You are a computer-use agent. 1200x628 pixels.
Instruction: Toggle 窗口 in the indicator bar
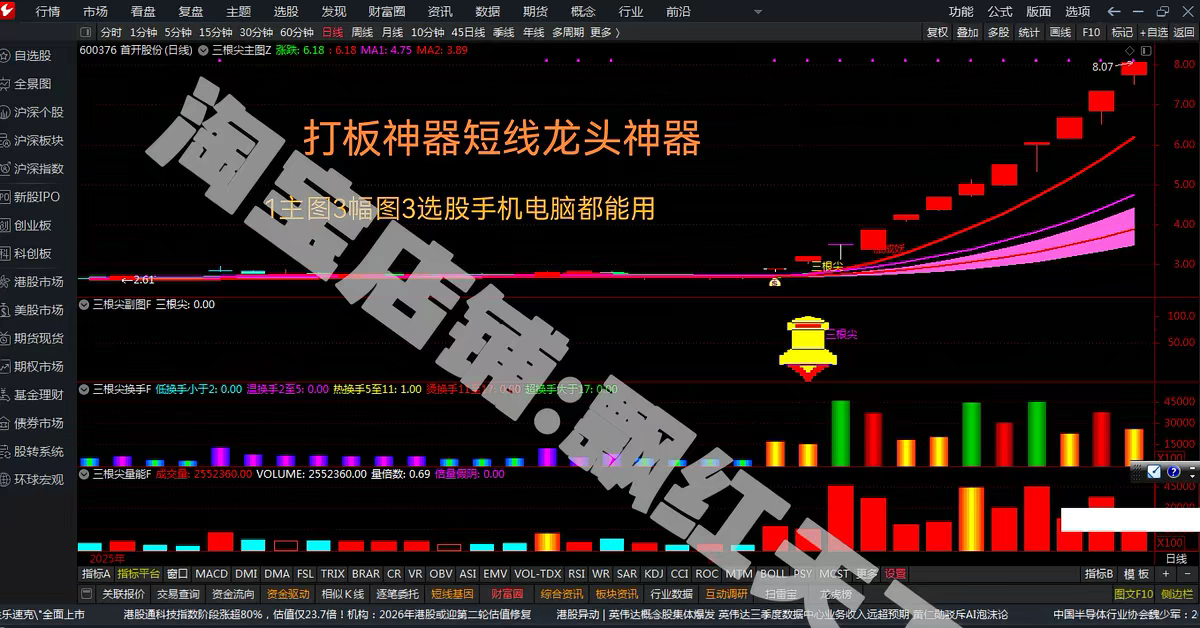(x=177, y=574)
